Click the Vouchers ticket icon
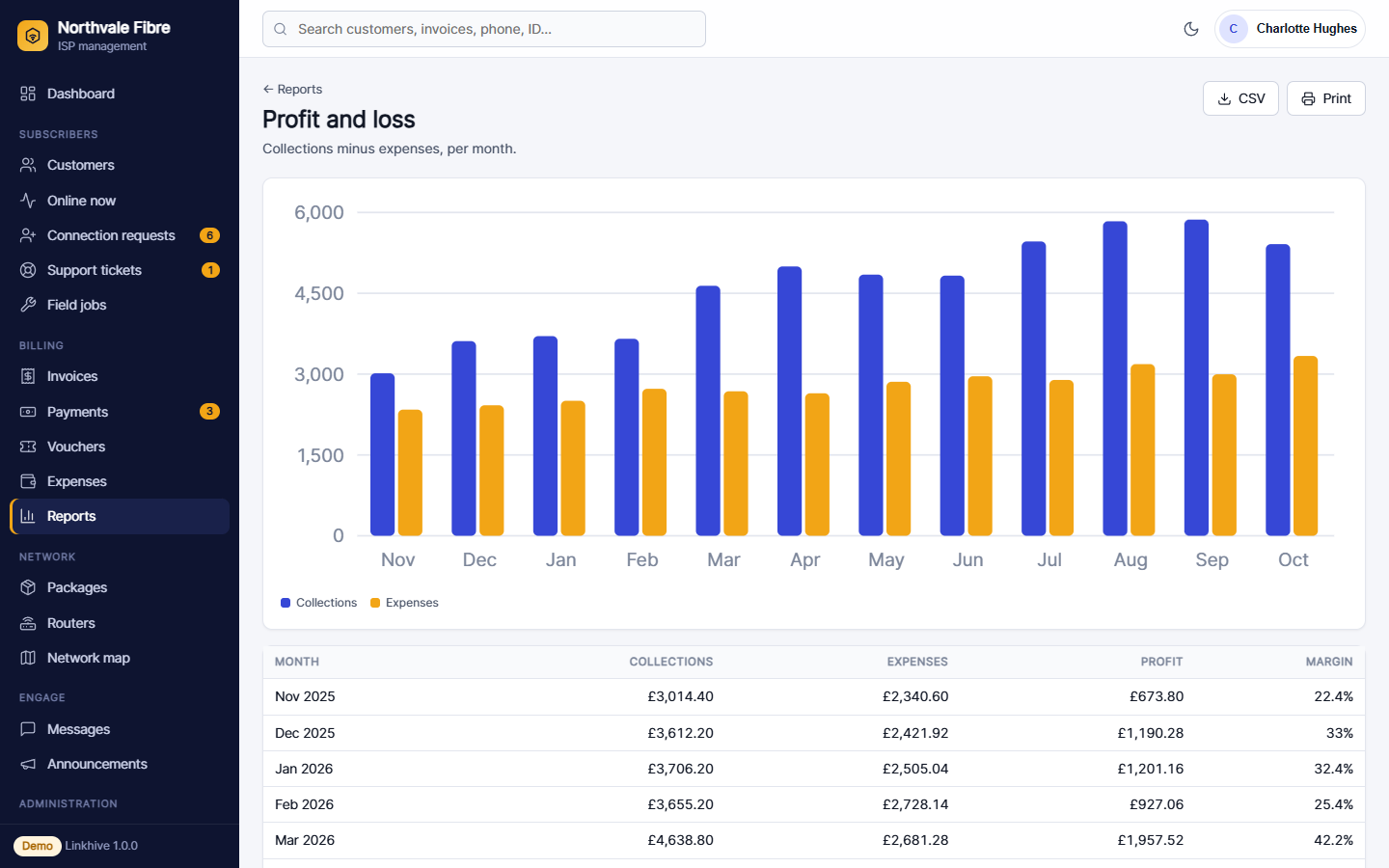This screenshot has width=1389, height=868. tap(28, 447)
